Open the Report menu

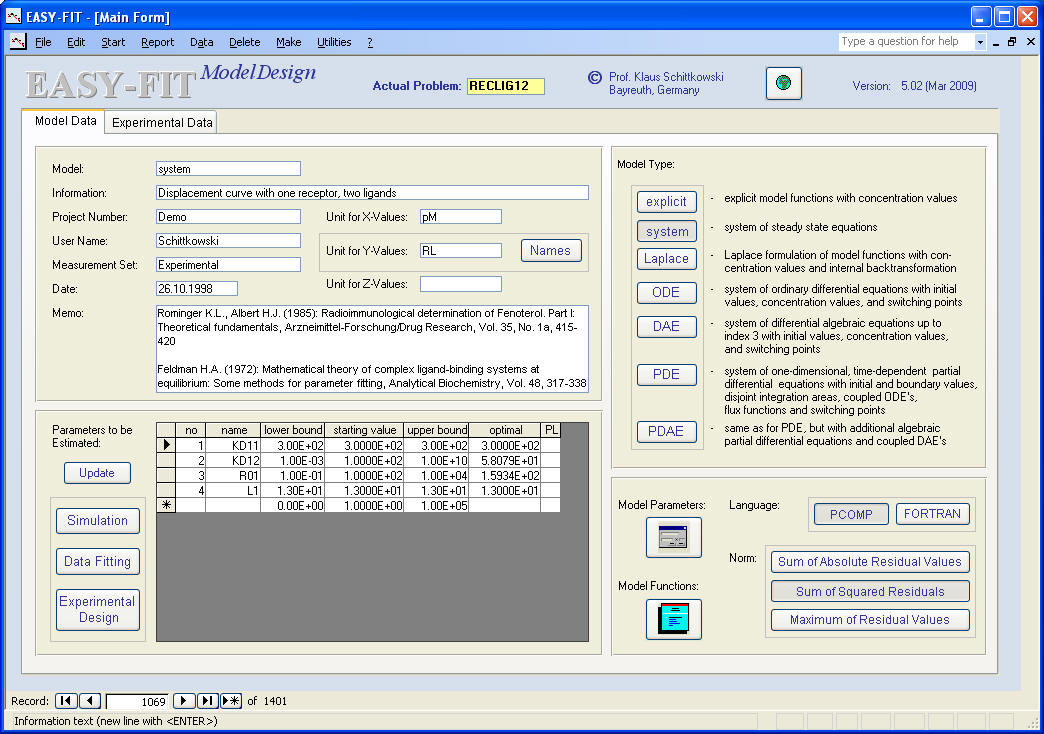click(x=157, y=42)
